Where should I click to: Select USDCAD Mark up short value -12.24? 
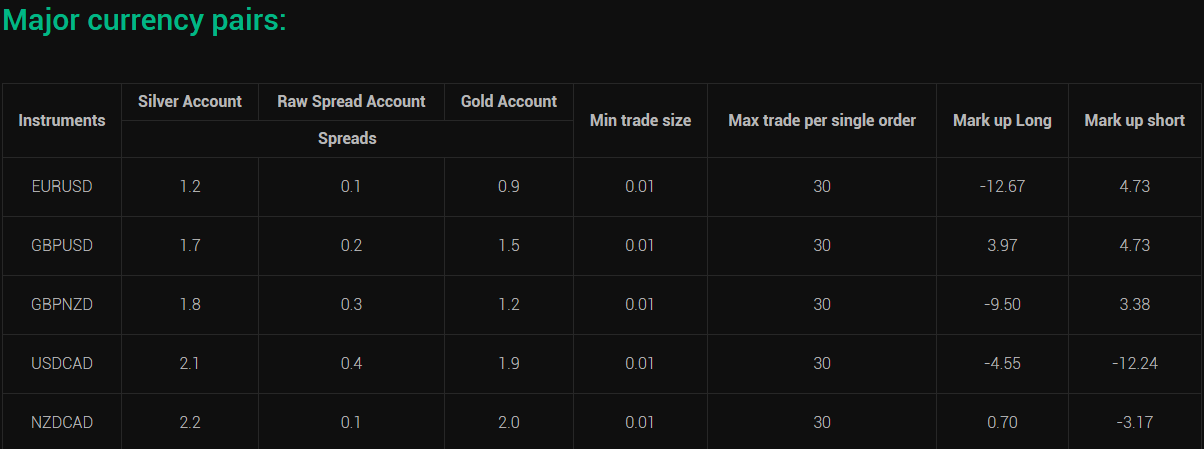1135,363
